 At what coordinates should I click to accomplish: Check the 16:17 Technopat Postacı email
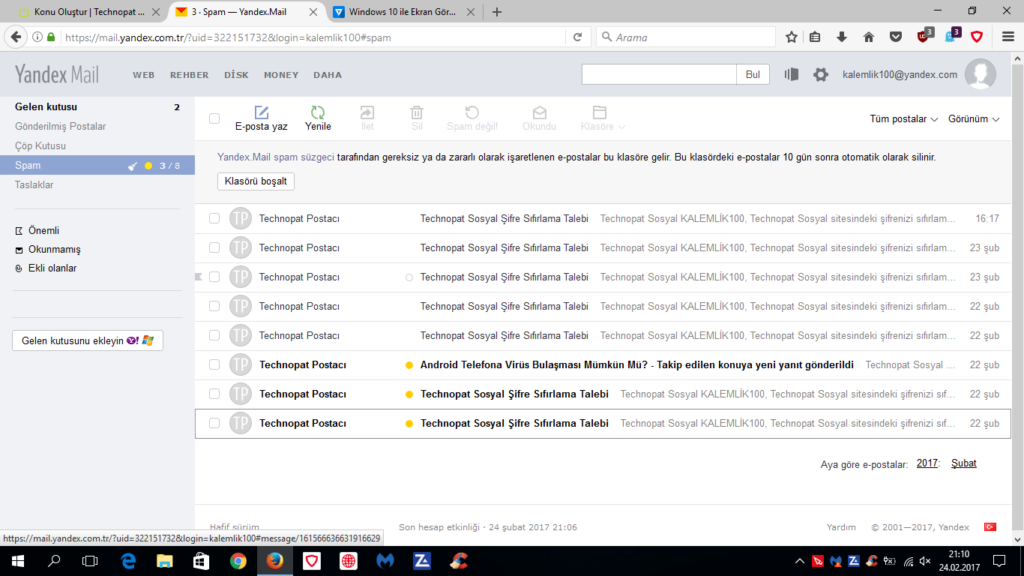pos(214,218)
